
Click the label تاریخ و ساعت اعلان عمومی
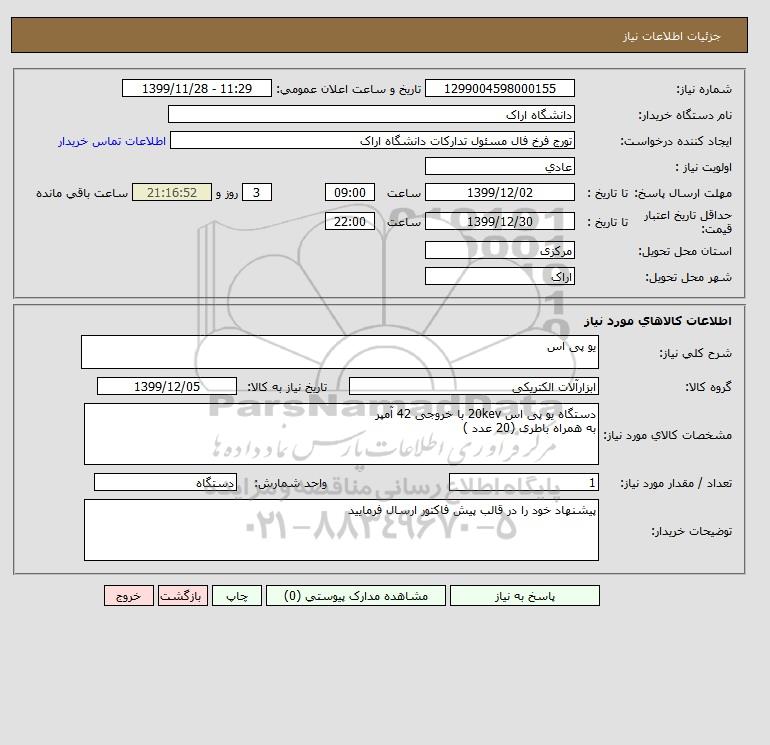[349, 89]
